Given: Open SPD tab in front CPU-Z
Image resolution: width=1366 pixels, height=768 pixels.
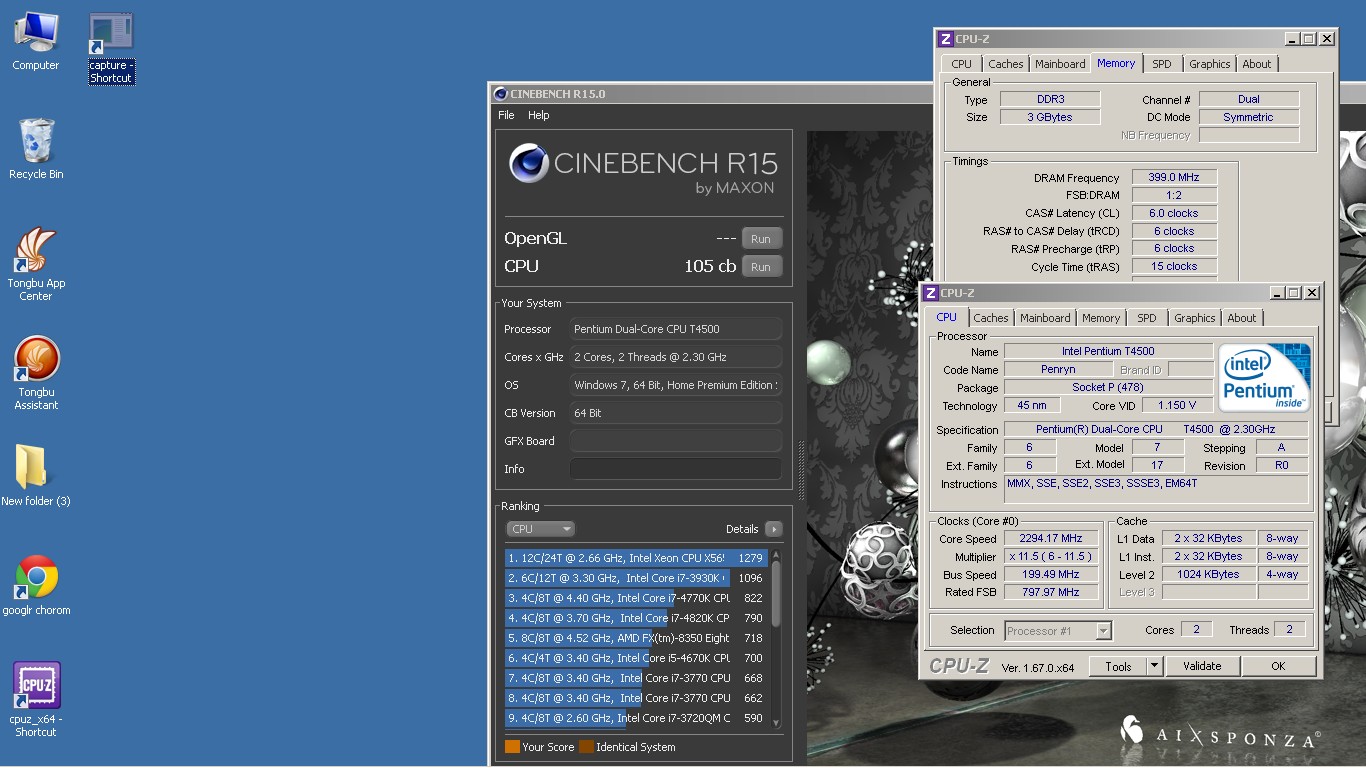Looking at the screenshot, I should pos(1146,318).
